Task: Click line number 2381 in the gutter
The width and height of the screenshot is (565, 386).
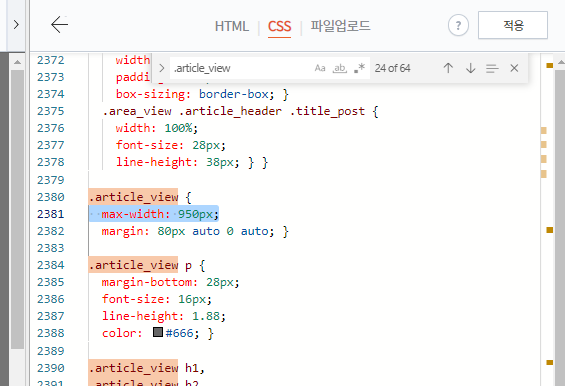Action: 50,214
